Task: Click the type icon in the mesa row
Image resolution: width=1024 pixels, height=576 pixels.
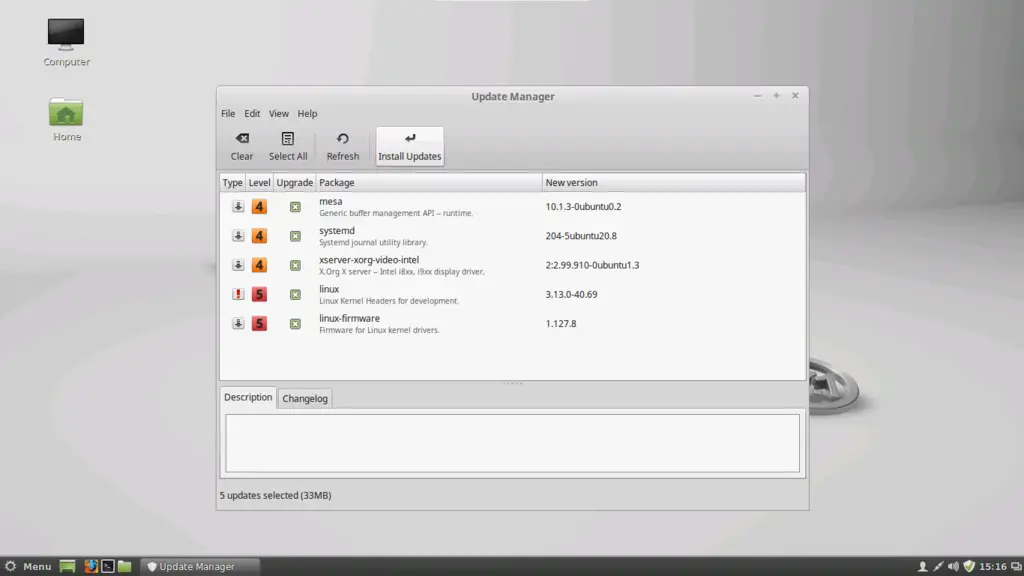Action: click(238, 206)
